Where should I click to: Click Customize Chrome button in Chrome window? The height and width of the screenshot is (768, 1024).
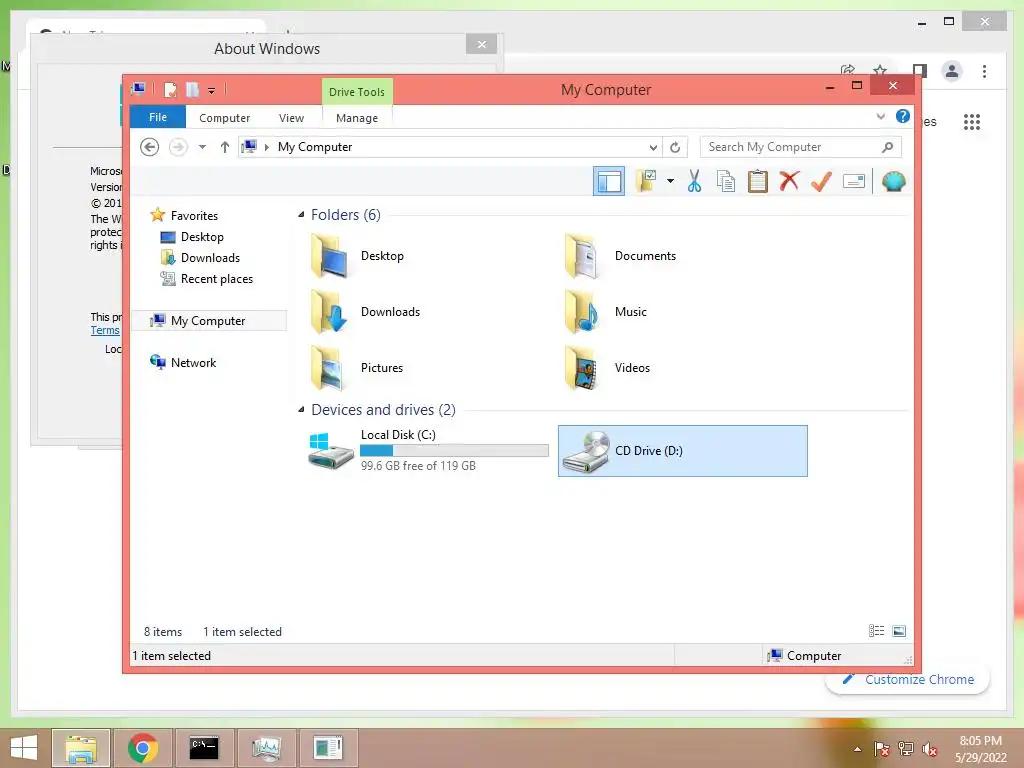pos(907,679)
